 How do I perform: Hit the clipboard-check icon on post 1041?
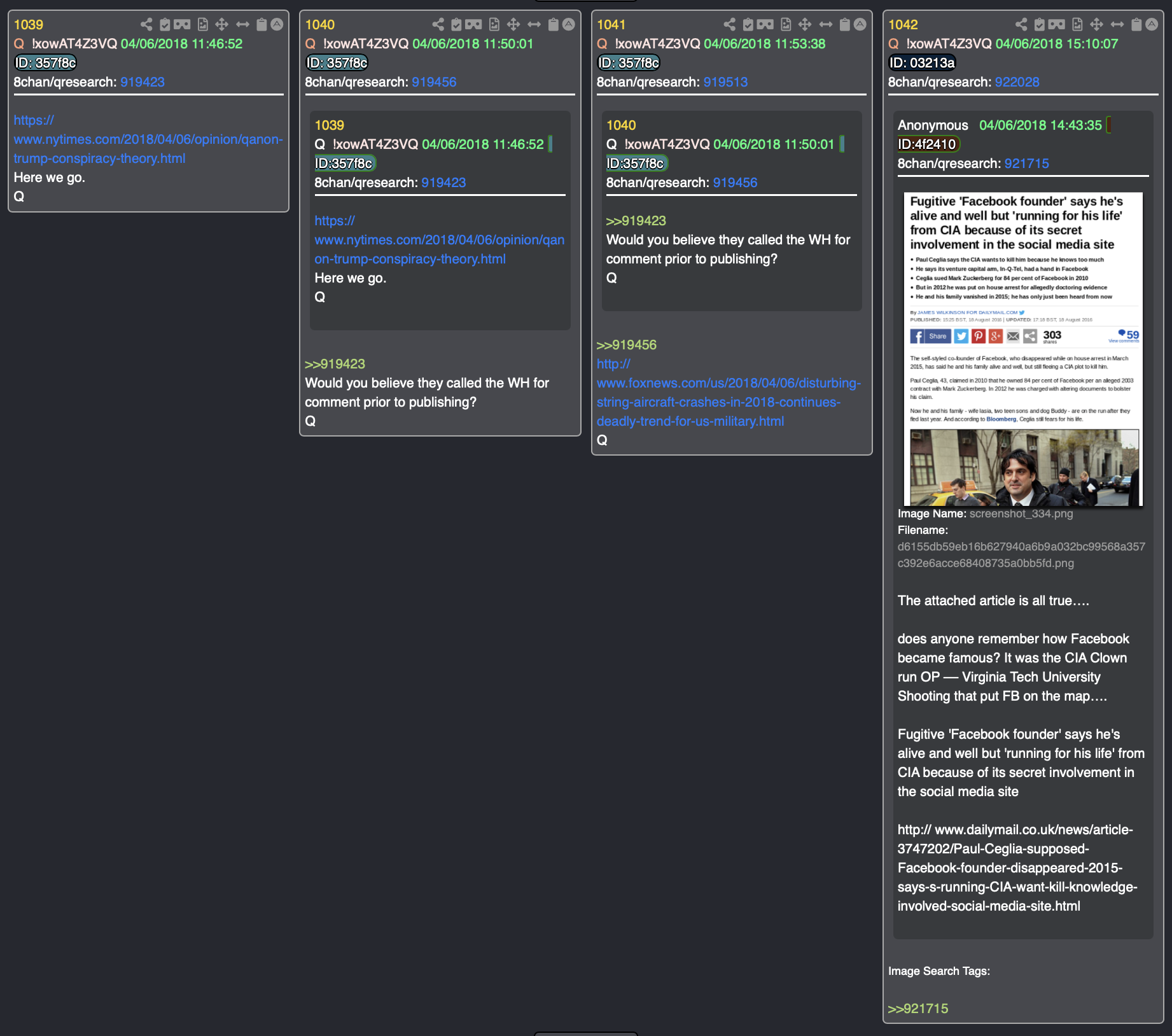pos(748,24)
